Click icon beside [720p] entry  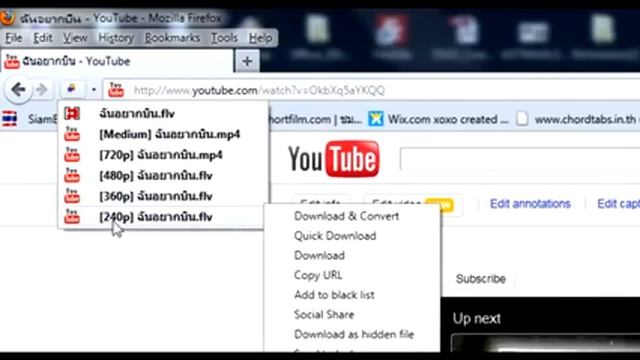coord(72,155)
